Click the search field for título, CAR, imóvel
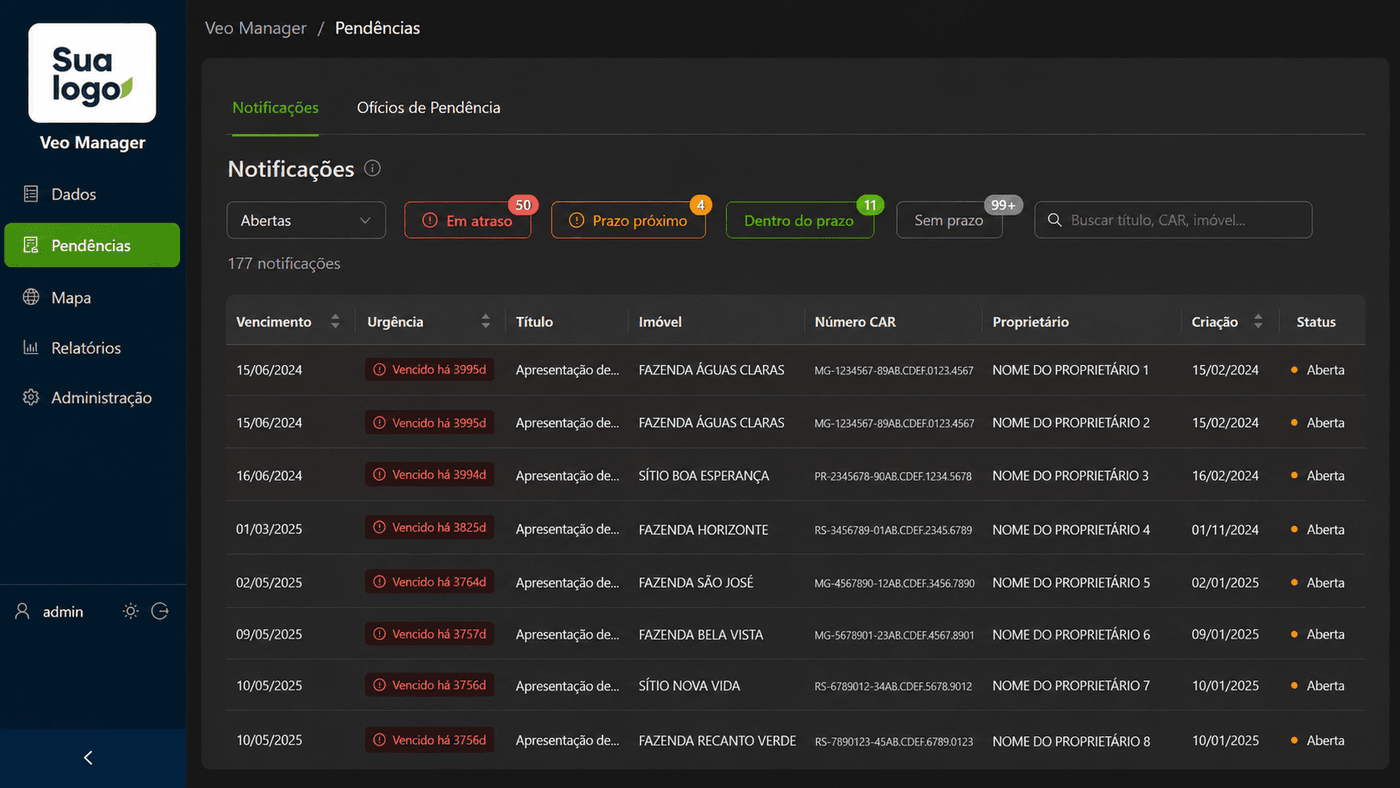The width and height of the screenshot is (1400, 788). pos(1173,220)
